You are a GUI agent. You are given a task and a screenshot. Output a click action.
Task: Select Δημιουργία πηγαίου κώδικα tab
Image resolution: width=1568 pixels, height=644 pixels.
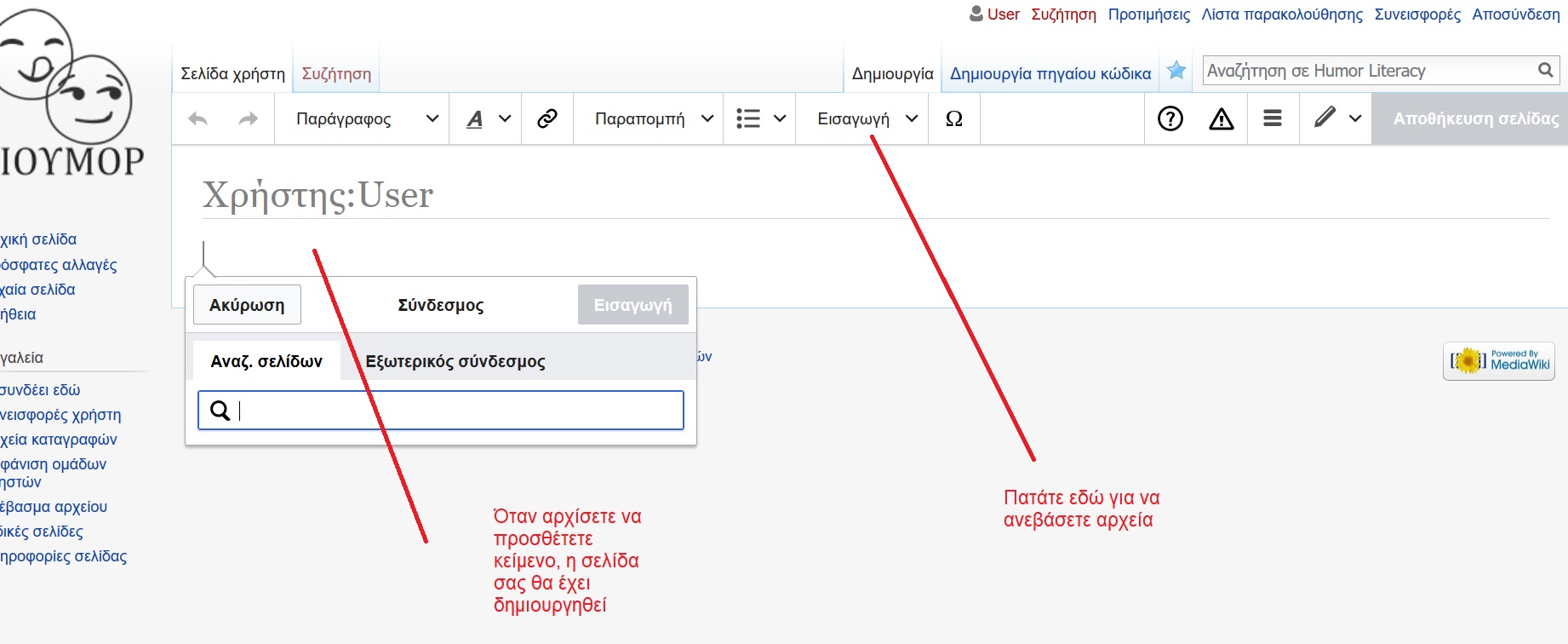[1050, 74]
